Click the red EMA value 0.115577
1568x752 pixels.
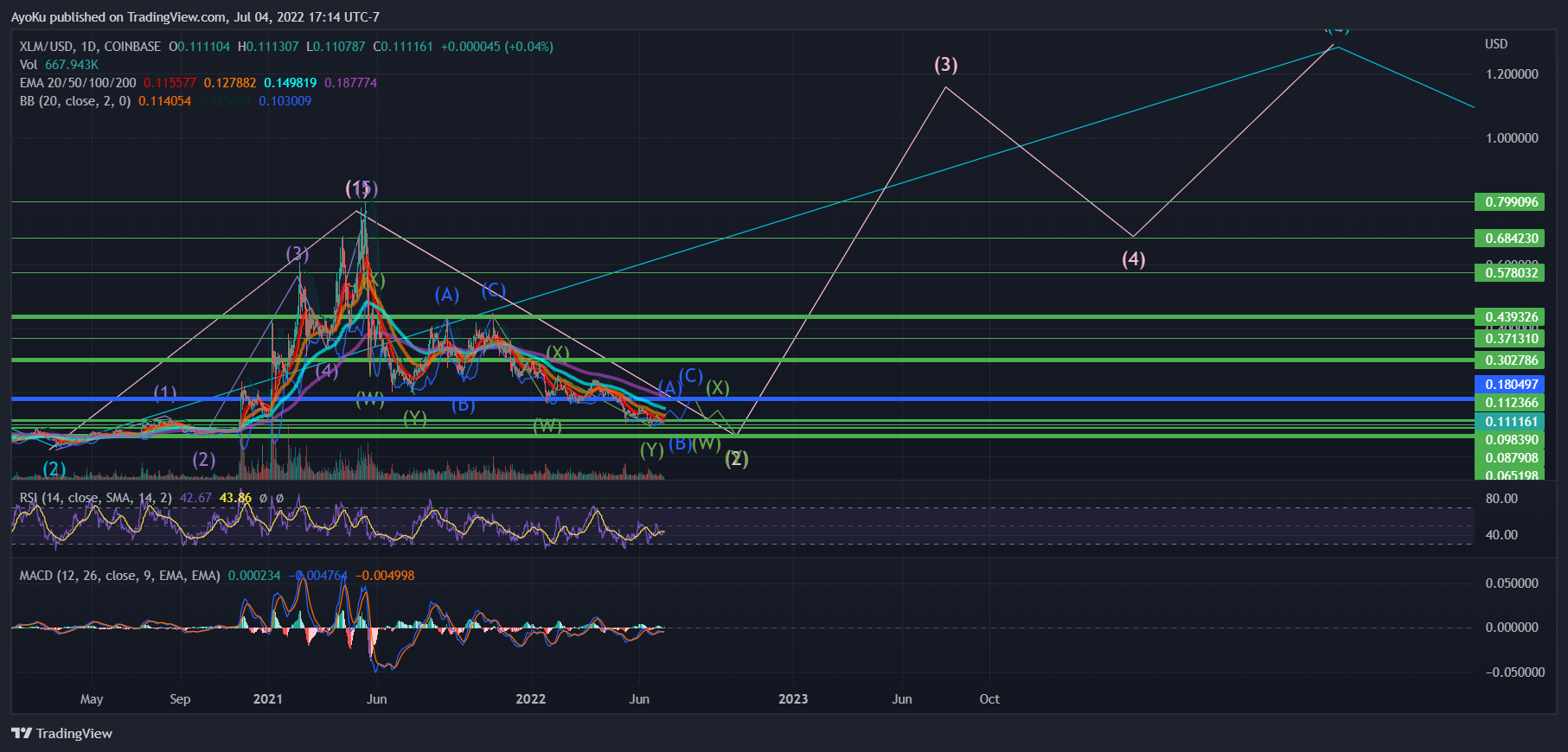[170, 83]
